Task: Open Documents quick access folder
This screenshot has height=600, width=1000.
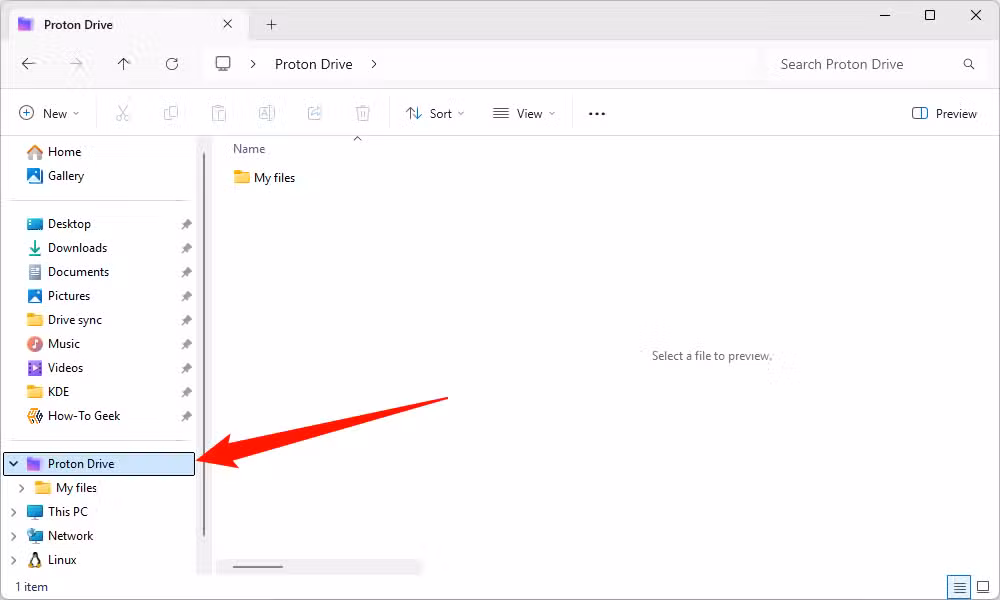Action: (78, 272)
